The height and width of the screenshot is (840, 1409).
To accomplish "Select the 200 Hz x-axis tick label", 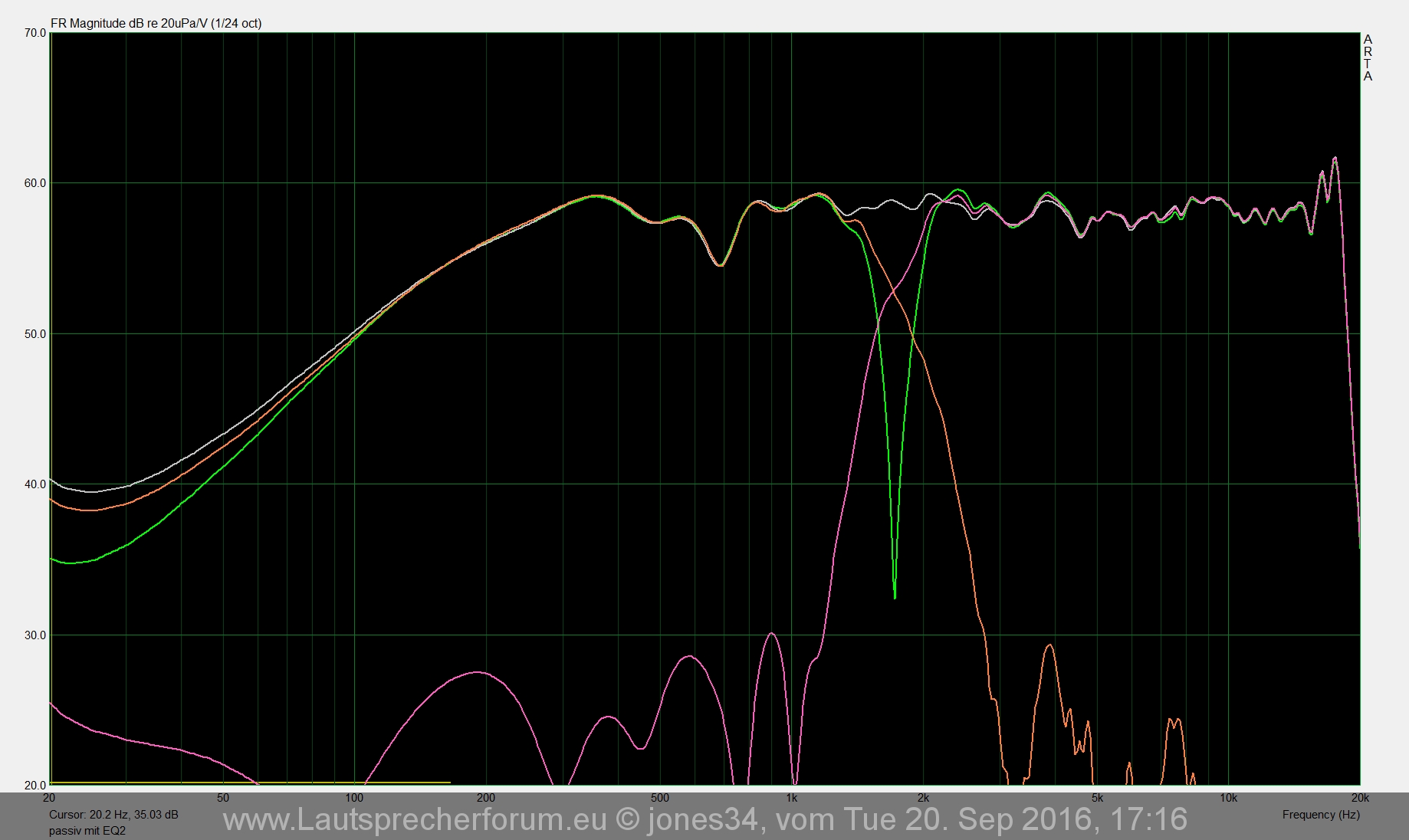I will pyautogui.click(x=485, y=798).
